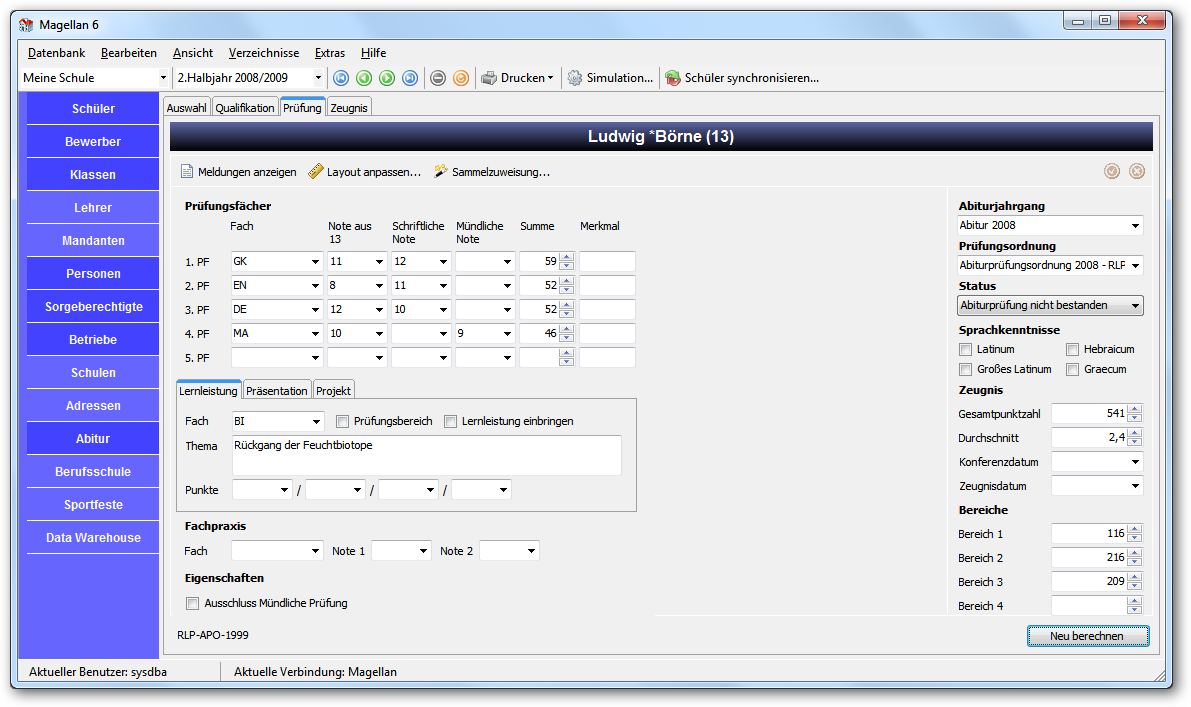
Task: Check the Hebraicum checkbox
Action: coord(1073,349)
